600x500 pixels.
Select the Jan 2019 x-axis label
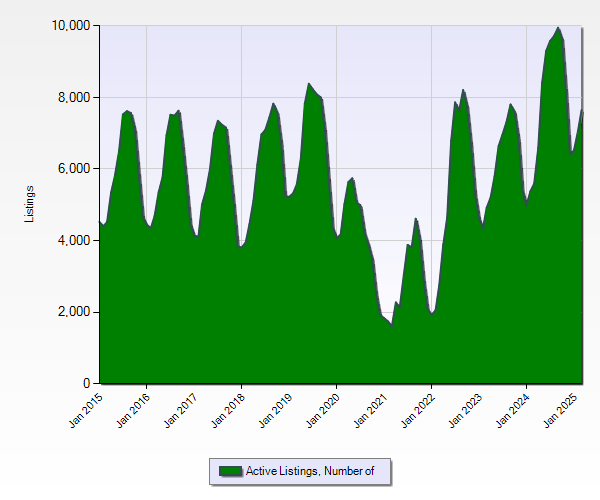pyautogui.click(x=274, y=410)
